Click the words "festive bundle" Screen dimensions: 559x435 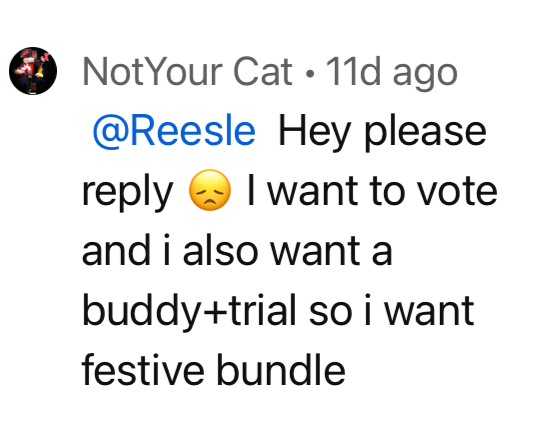pos(214,370)
